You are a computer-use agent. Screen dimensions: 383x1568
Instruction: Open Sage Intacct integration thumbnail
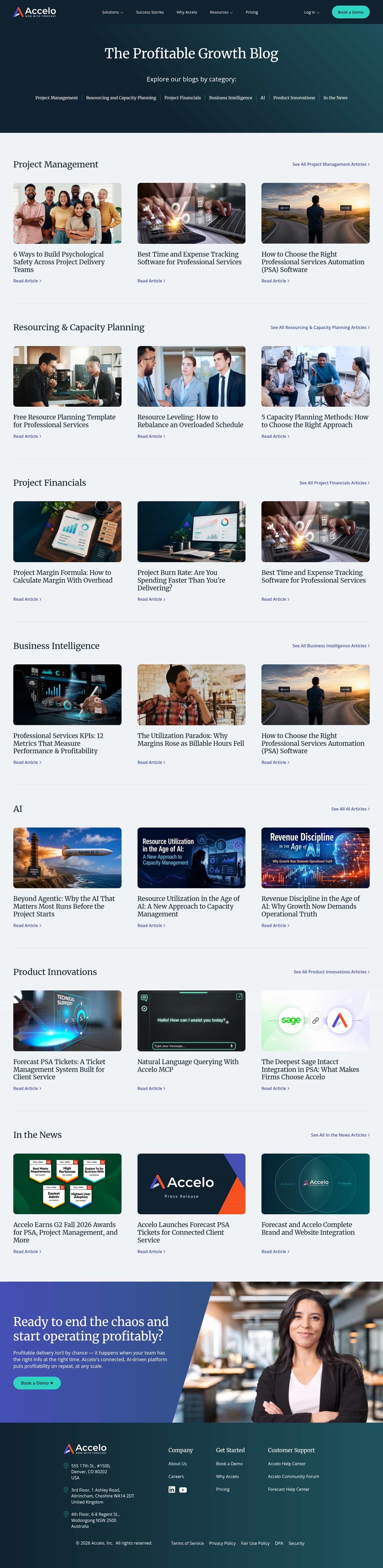point(315,1021)
